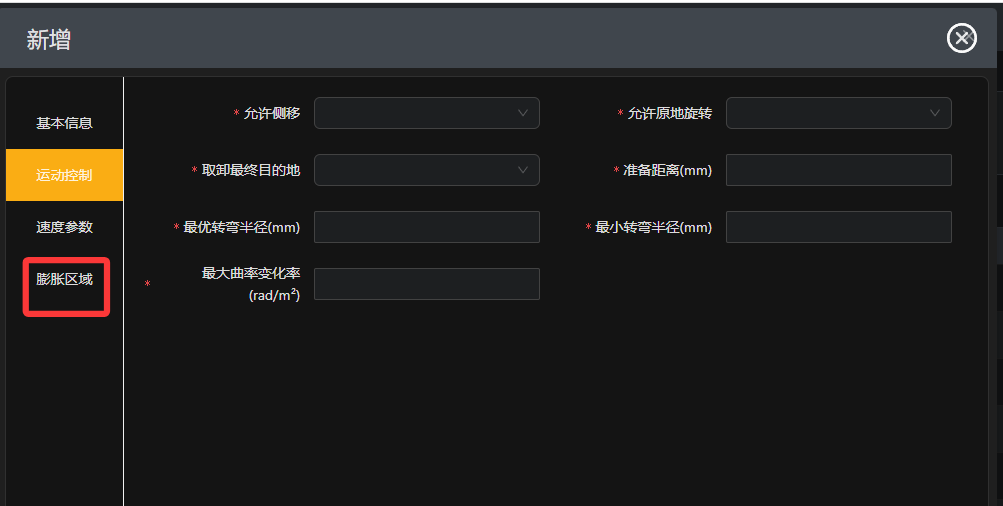Switch to the 基本信息 tab
Viewport: 1003px width, 506px height.
[x=65, y=123]
